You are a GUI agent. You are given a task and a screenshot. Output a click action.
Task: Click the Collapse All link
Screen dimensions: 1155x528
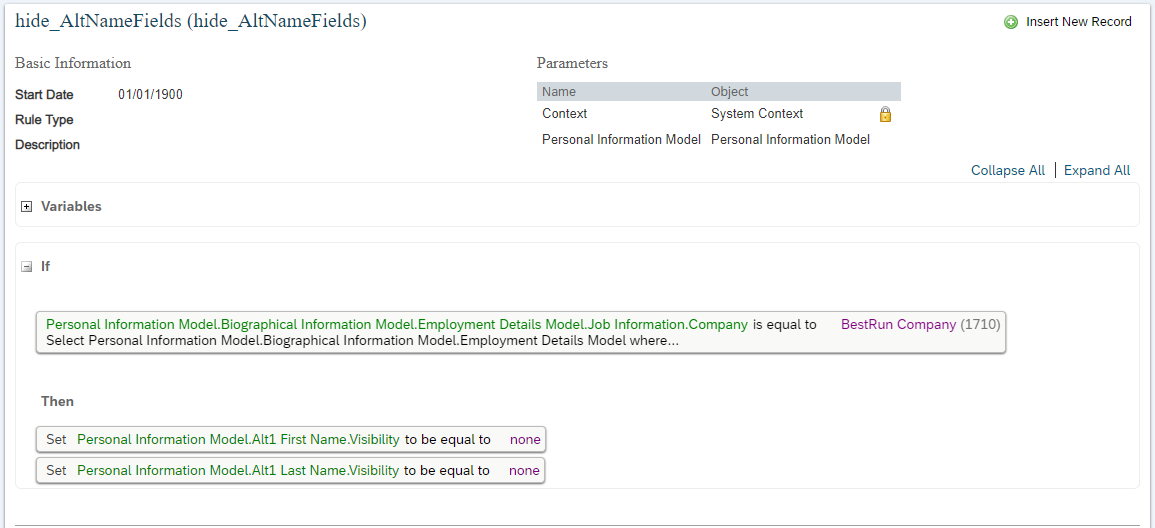(x=1008, y=171)
